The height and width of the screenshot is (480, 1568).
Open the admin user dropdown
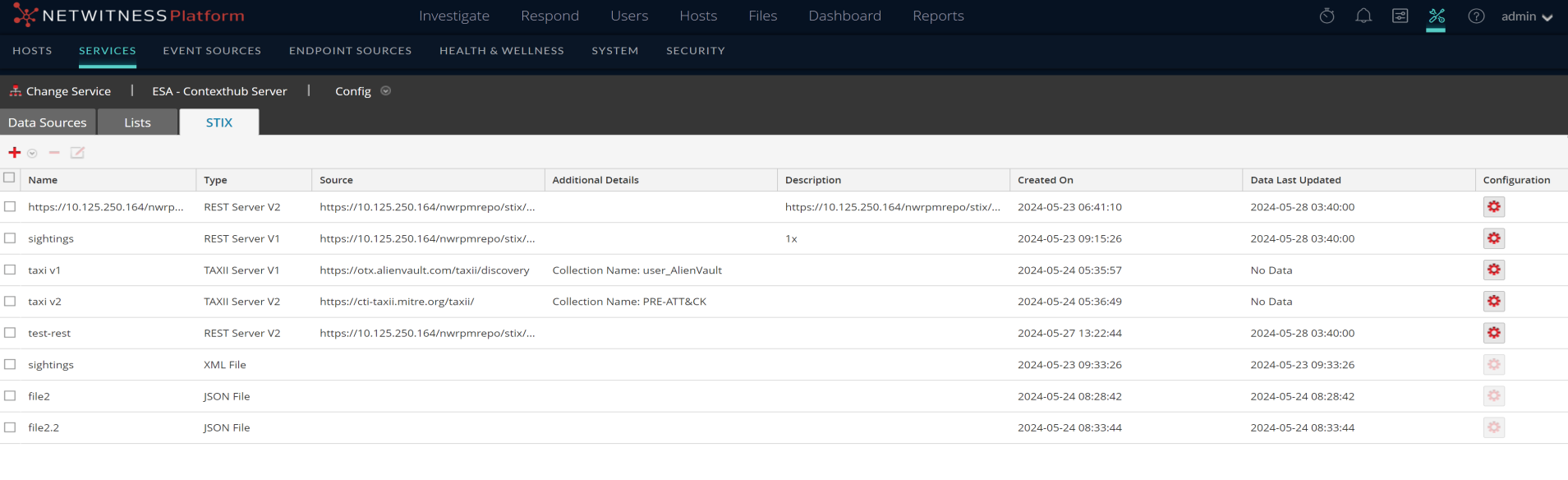[1526, 16]
